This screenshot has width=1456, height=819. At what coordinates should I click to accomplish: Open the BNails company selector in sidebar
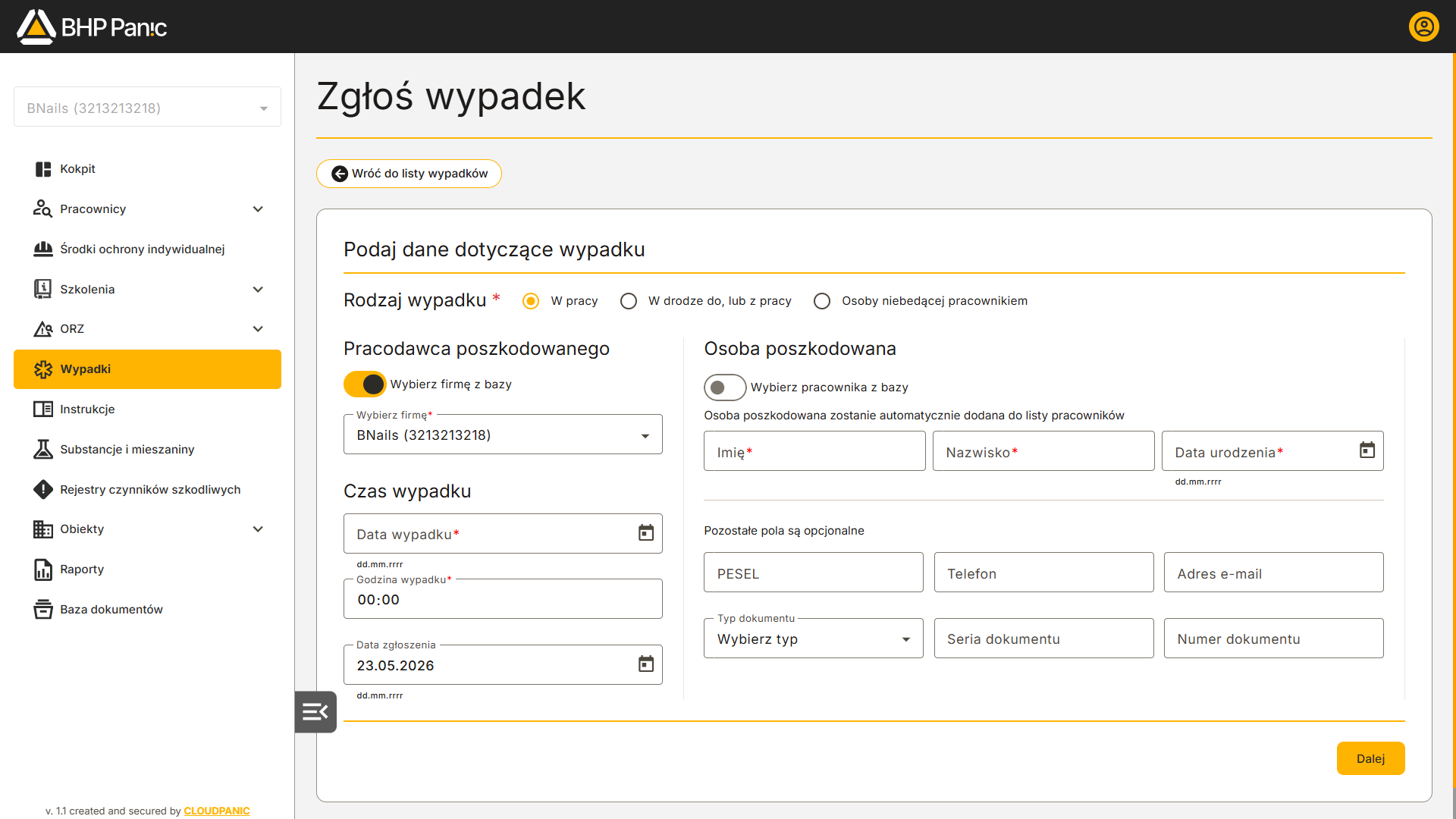(x=147, y=108)
